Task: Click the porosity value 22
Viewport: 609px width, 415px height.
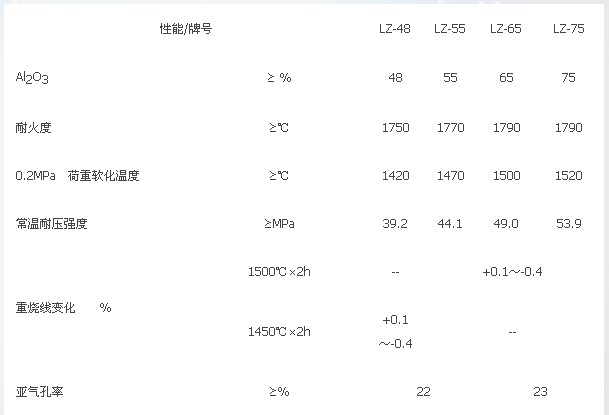Action: 423,392
